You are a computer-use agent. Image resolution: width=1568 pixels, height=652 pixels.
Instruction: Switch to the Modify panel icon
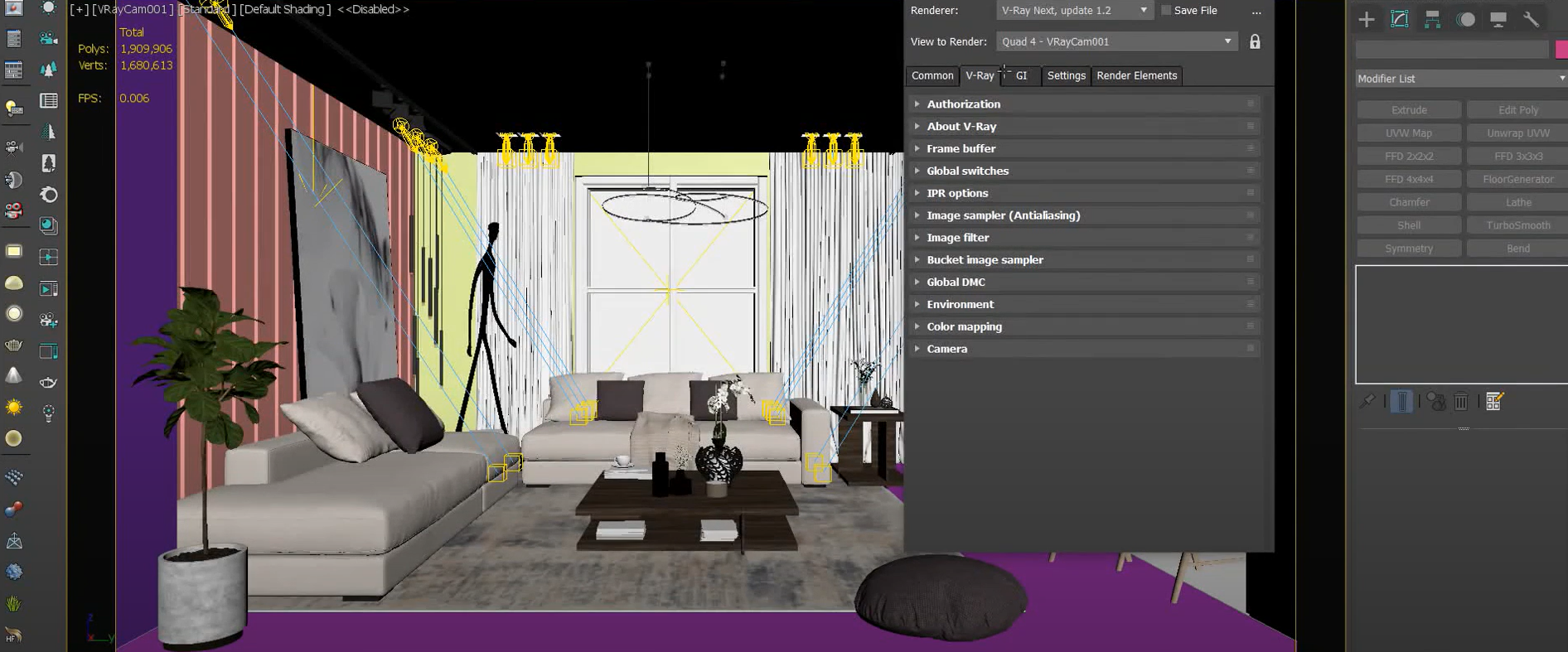[1400, 19]
